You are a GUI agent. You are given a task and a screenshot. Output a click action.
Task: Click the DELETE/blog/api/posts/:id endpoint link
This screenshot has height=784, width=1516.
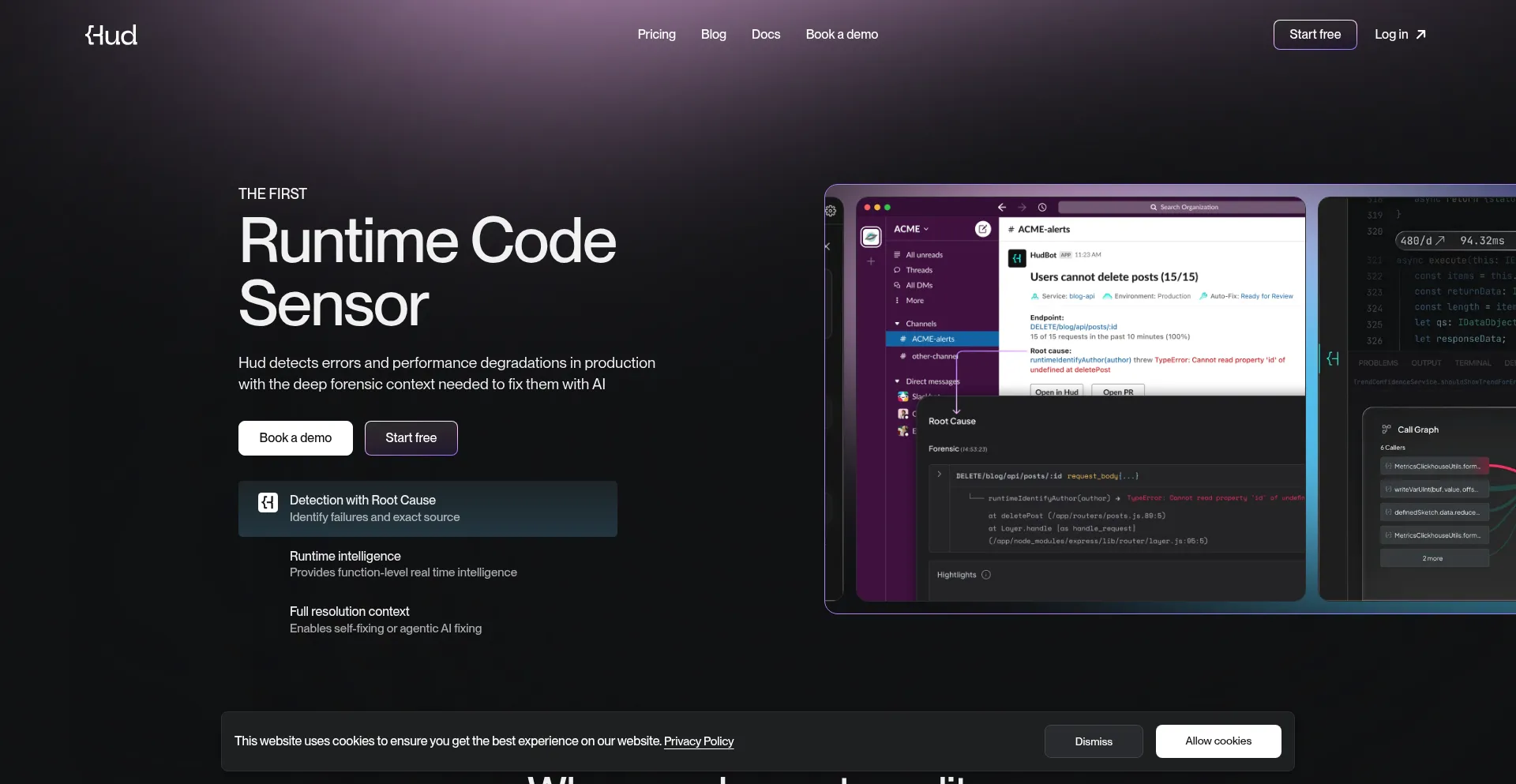click(x=1073, y=327)
